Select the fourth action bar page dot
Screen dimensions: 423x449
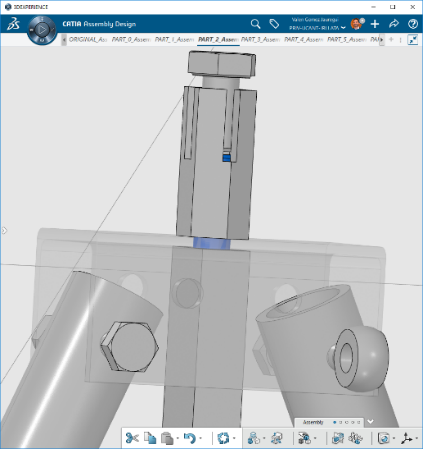353,422
